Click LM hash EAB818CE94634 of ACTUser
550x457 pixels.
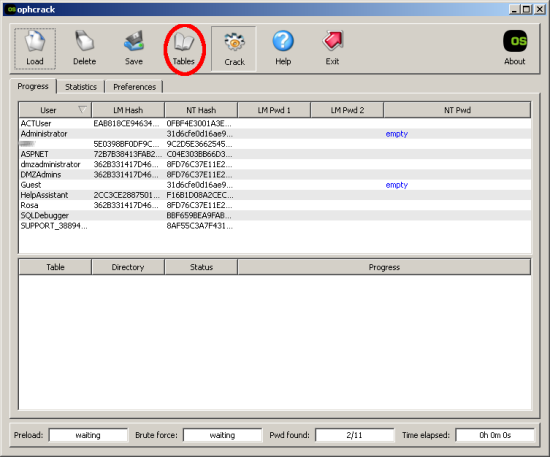(126, 123)
